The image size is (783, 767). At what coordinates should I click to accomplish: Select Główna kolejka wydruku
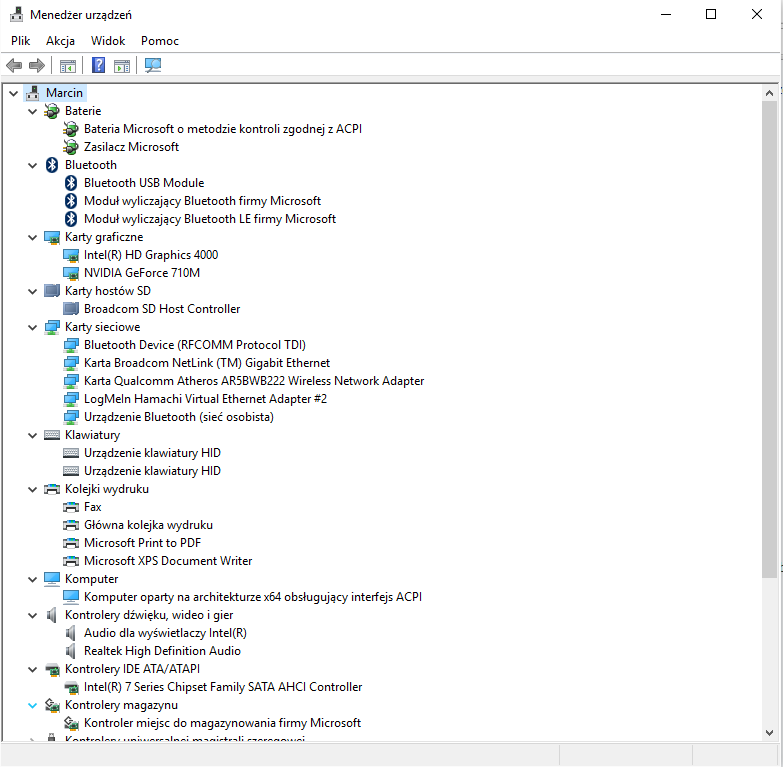pyautogui.click(x=148, y=525)
